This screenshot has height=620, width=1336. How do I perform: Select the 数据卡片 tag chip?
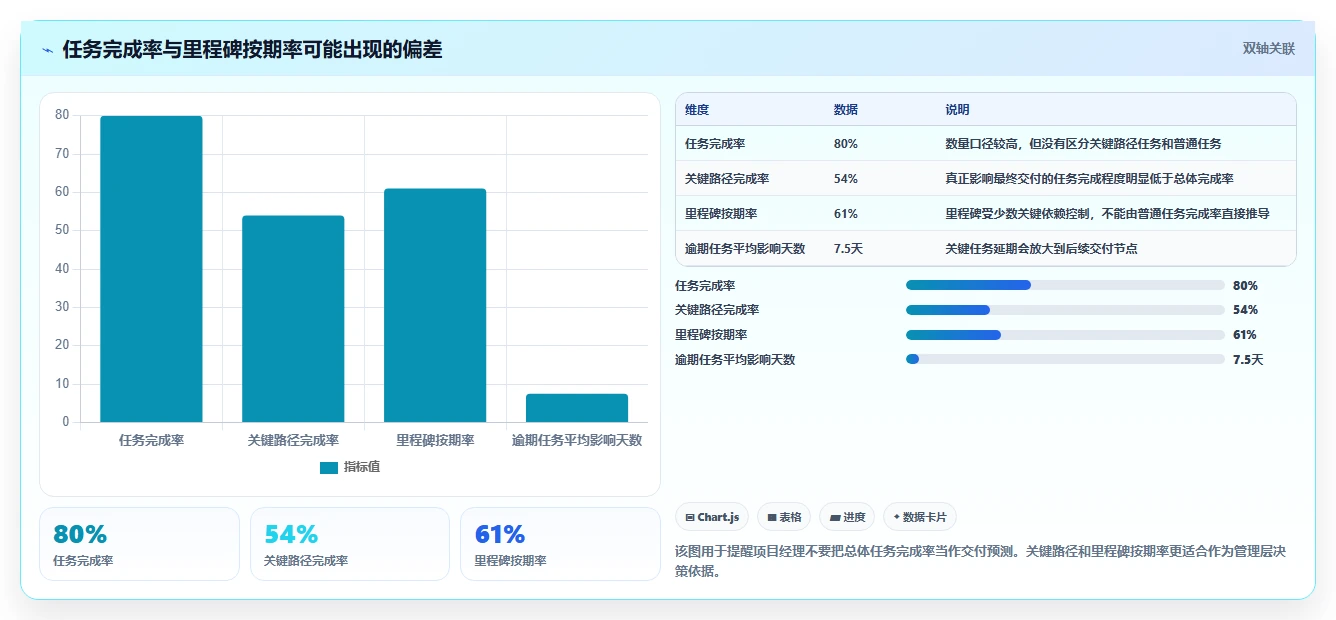tap(920, 517)
